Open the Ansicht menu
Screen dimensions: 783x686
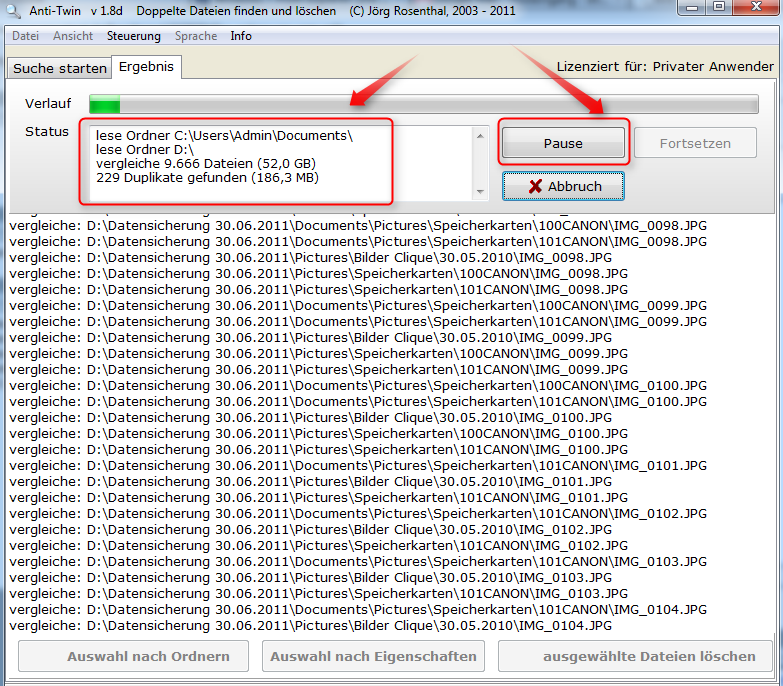tap(73, 36)
